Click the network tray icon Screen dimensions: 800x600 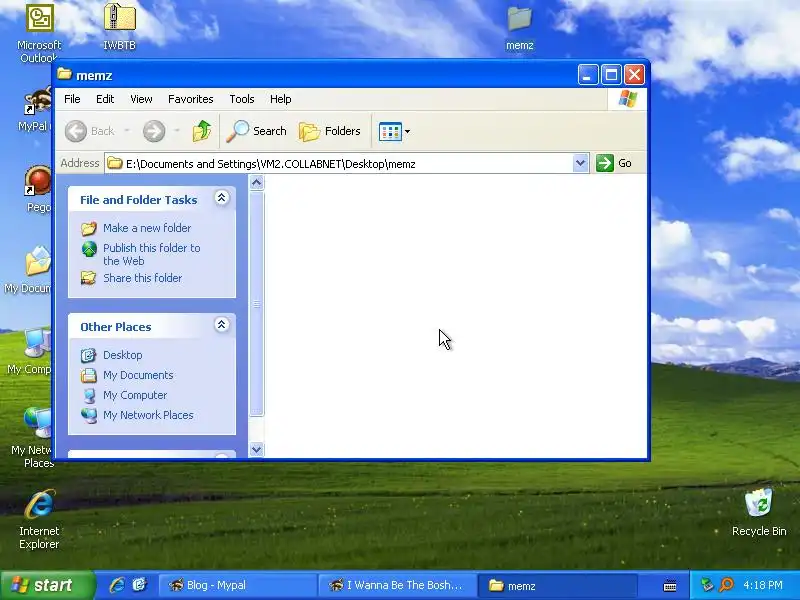[707, 585]
